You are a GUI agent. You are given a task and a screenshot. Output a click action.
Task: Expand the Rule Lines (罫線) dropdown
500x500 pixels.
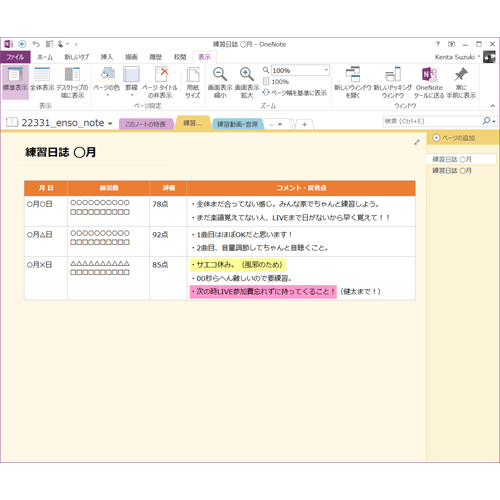[x=132, y=82]
